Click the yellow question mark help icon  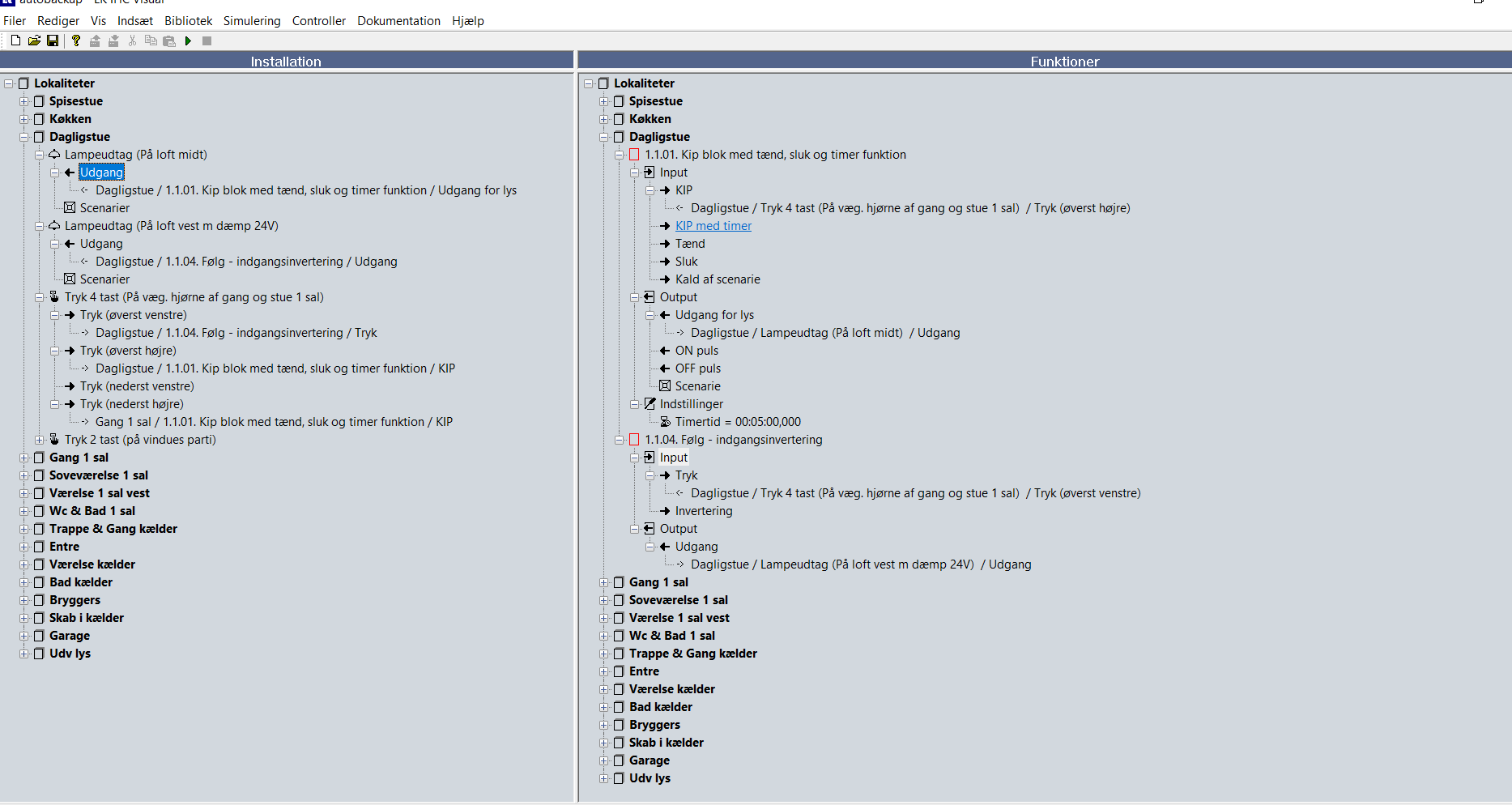pyautogui.click(x=76, y=40)
